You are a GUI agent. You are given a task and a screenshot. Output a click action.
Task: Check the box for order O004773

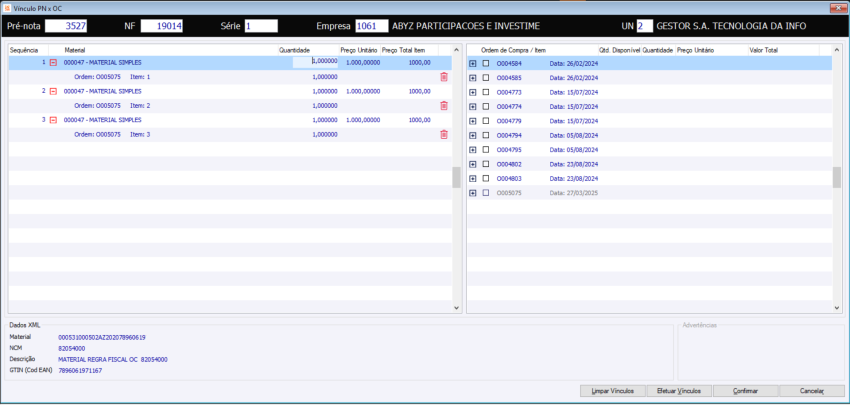(486, 92)
